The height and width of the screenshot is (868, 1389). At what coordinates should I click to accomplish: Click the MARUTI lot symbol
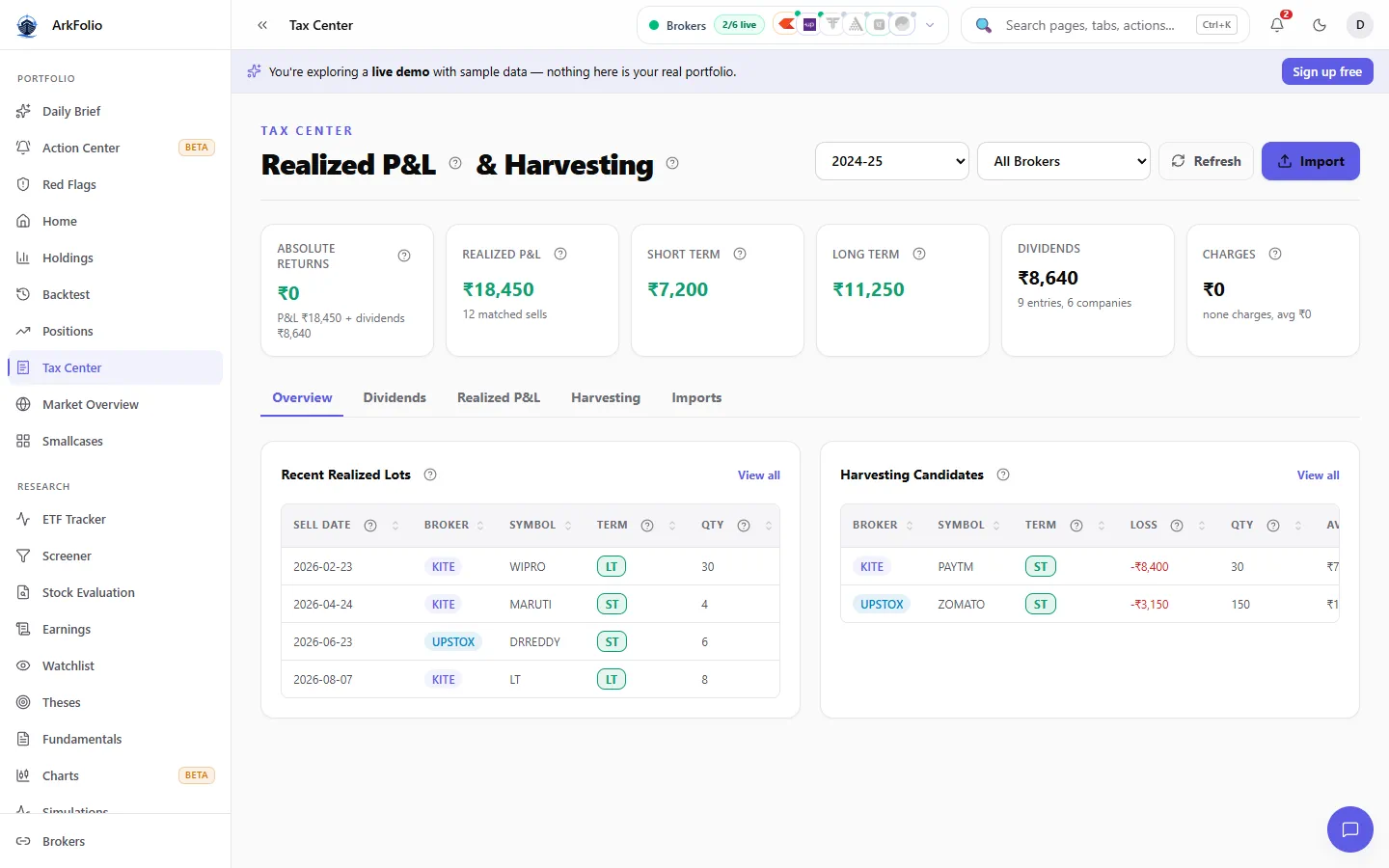(x=531, y=605)
